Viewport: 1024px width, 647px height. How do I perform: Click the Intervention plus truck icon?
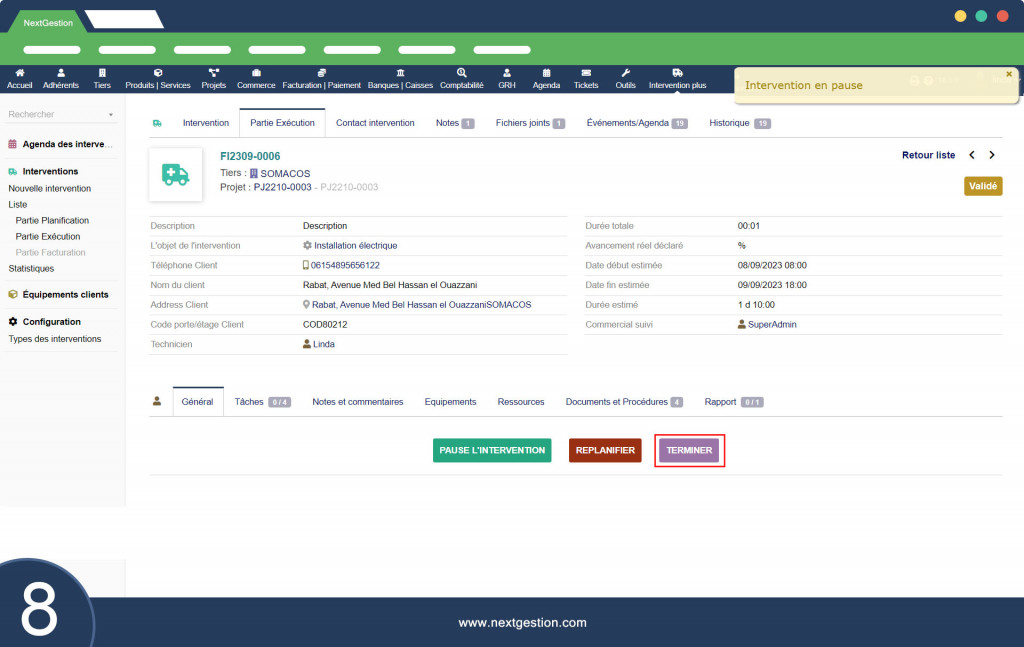tap(677, 73)
